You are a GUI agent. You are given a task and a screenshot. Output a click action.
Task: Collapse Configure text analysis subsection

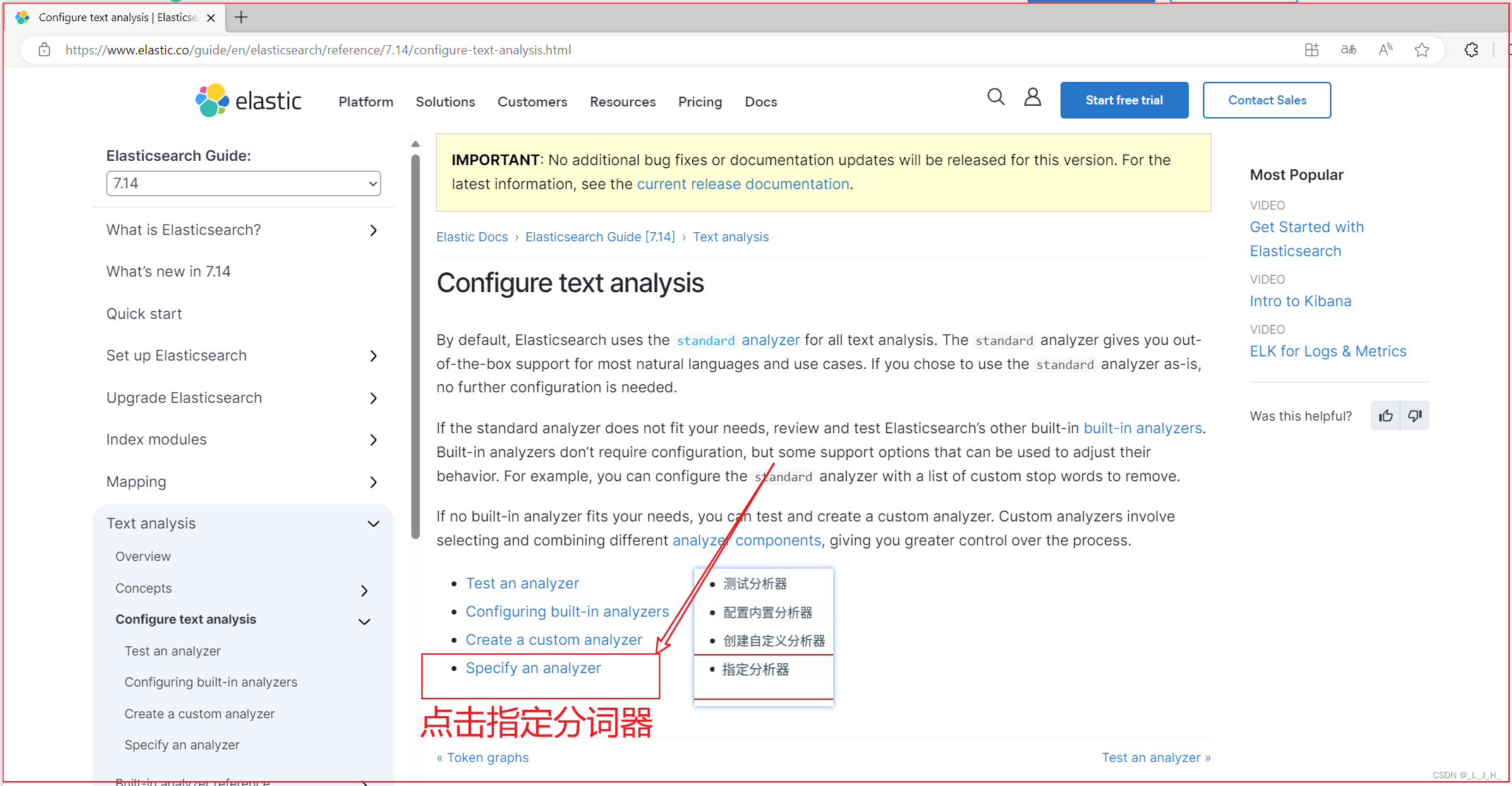click(x=364, y=622)
